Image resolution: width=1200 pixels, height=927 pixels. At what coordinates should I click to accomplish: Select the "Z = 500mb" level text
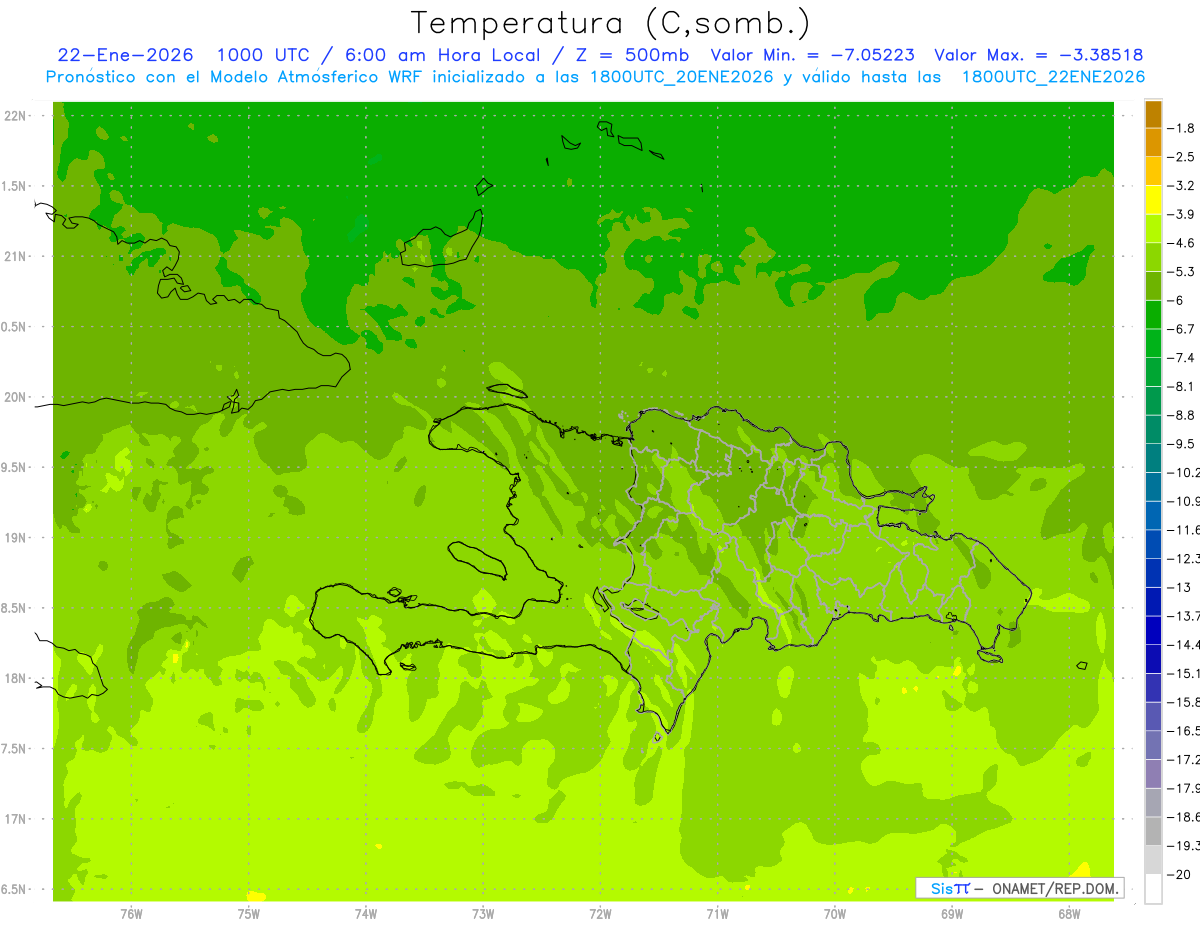631,55
